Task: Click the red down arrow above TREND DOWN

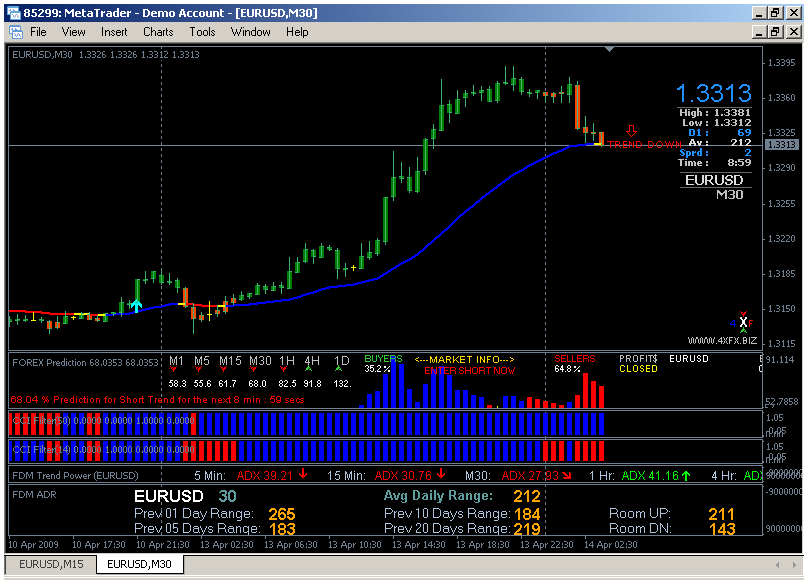Action: click(x=631, y=131)
